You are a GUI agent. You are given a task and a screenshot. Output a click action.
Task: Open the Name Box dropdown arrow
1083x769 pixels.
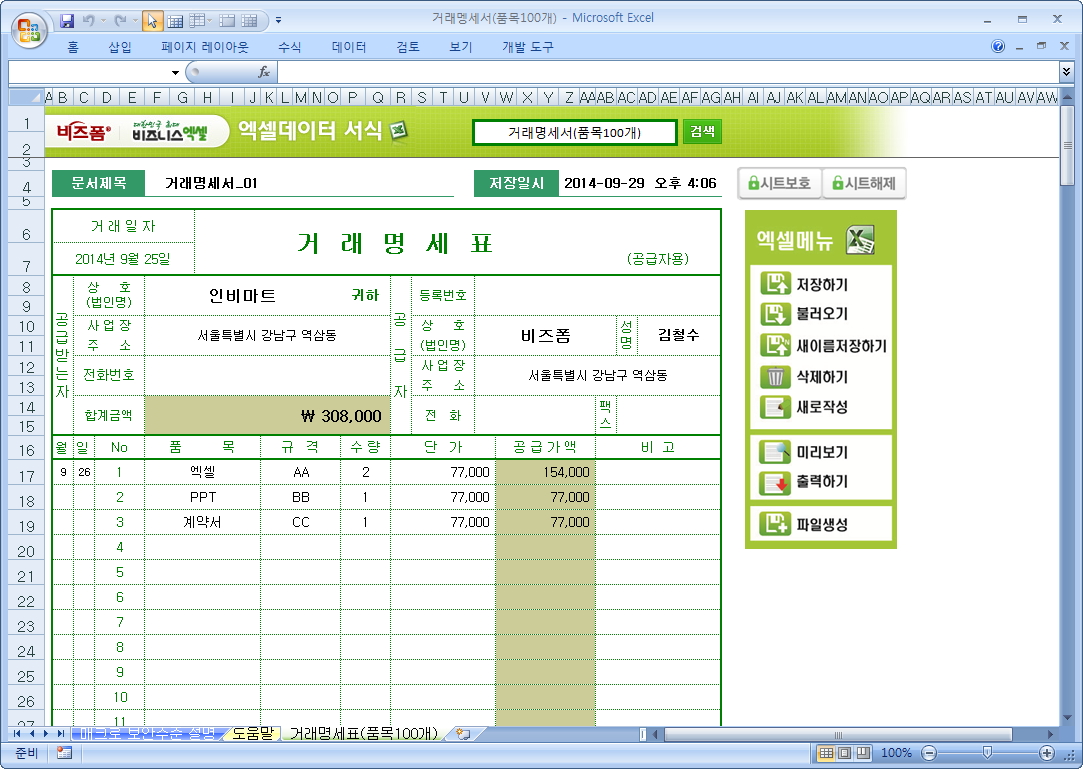(x=175, y=73)
